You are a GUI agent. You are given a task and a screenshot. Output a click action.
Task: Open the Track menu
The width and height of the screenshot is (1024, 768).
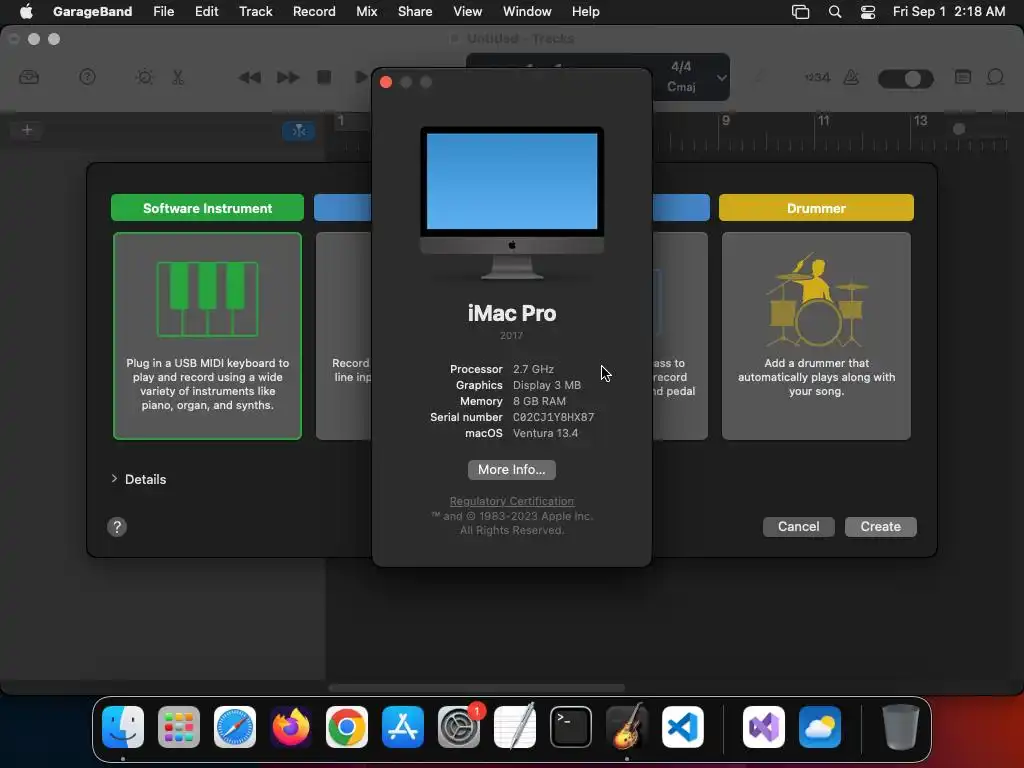coord(255,11)
